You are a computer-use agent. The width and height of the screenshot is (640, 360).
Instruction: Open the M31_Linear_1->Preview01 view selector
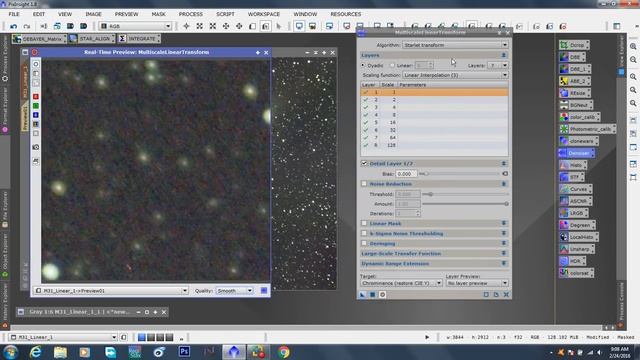coord(111,291)
